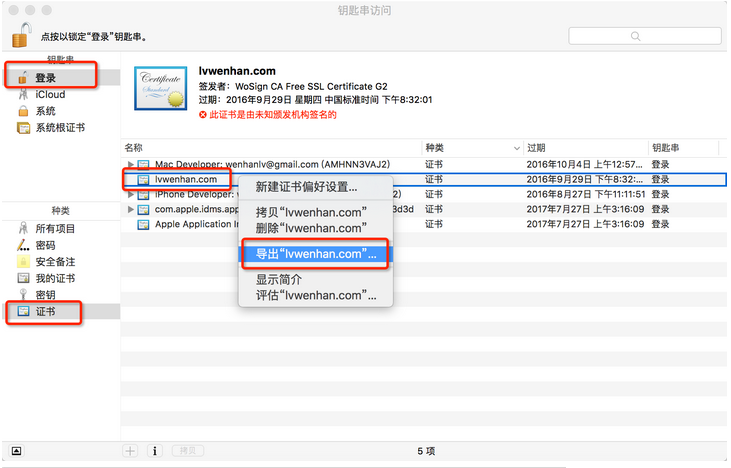Click the info (i) button

click(155, 451)
